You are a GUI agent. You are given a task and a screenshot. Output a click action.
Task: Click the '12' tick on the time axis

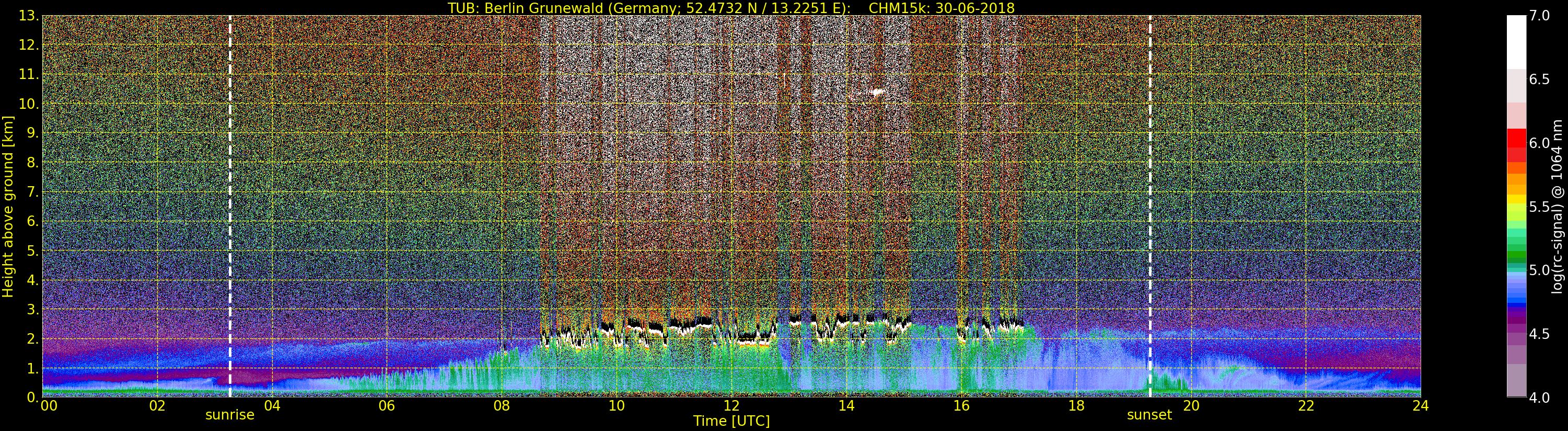click(x=731, y=405)
